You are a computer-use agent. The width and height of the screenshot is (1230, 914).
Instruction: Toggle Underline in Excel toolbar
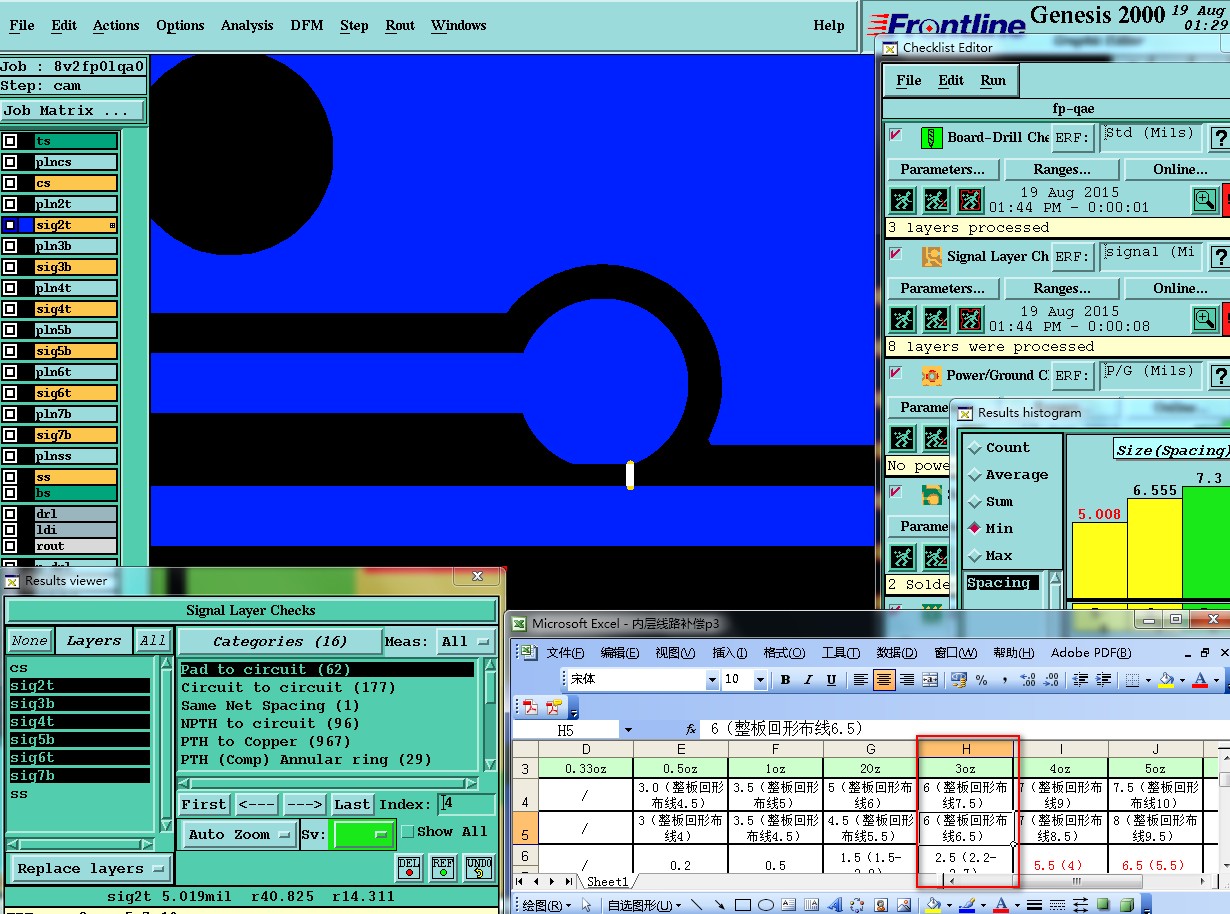coord(832,680)
